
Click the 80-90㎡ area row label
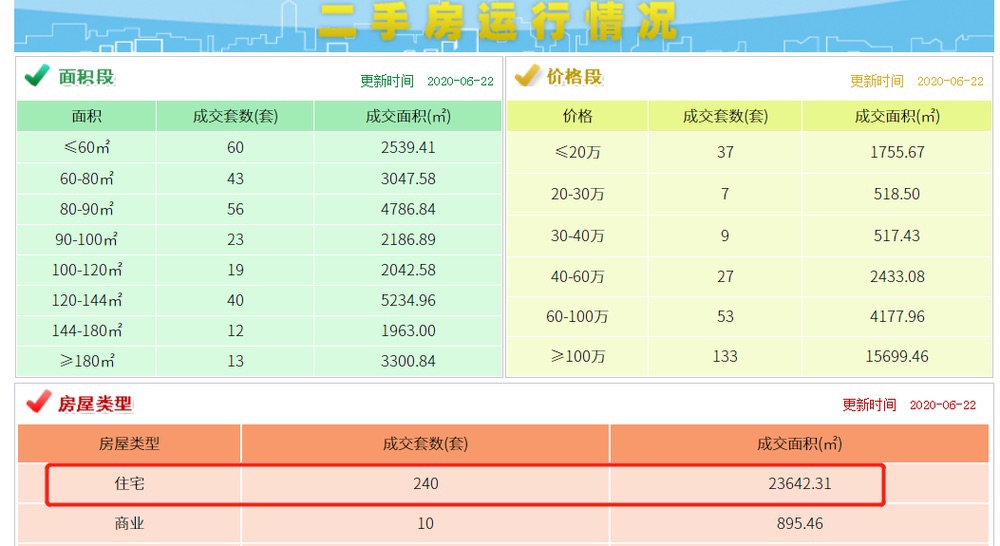pyautogui.click(x=86, y=210)
